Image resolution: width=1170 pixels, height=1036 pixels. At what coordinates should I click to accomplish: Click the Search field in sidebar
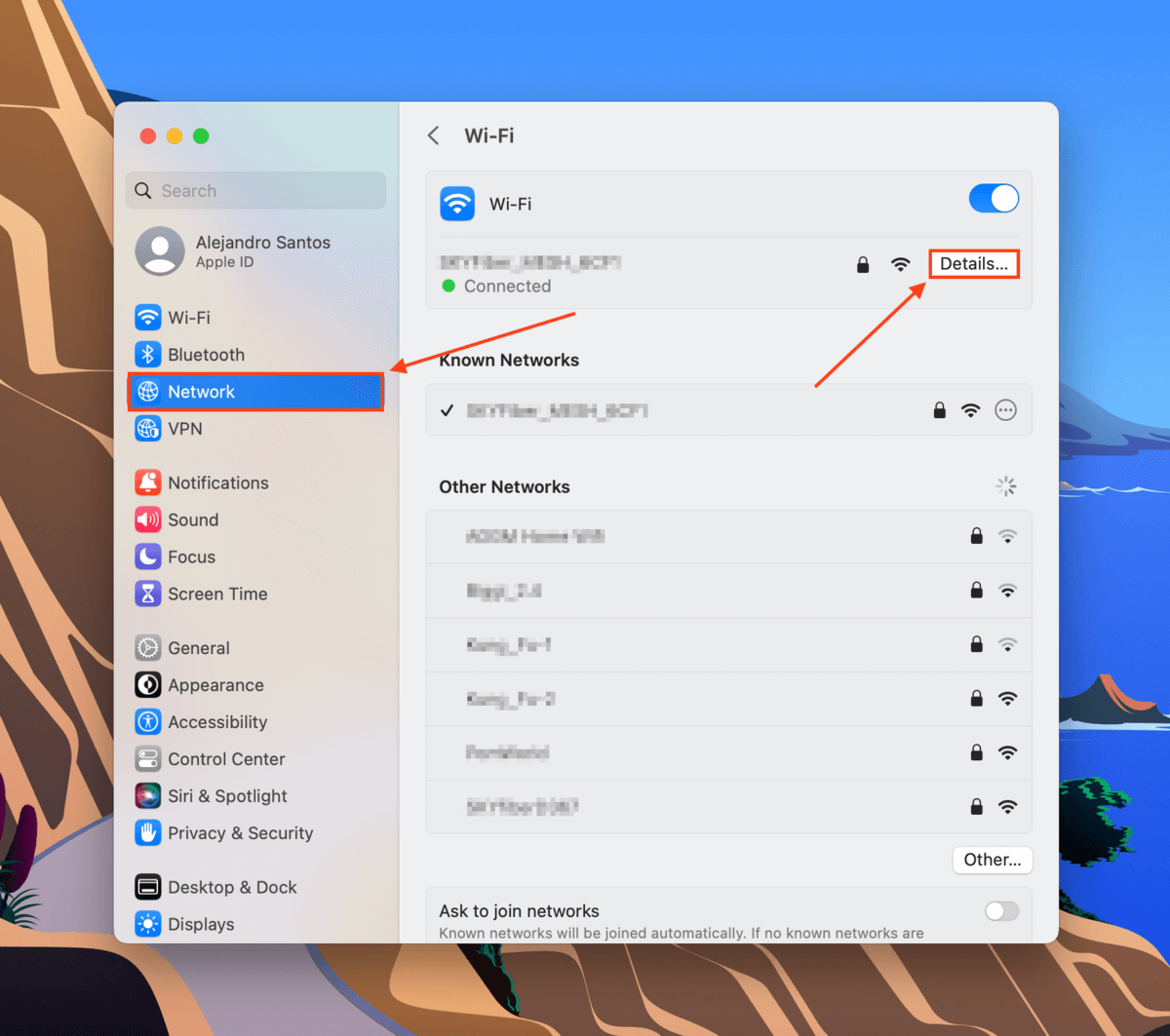coord(255,191)
